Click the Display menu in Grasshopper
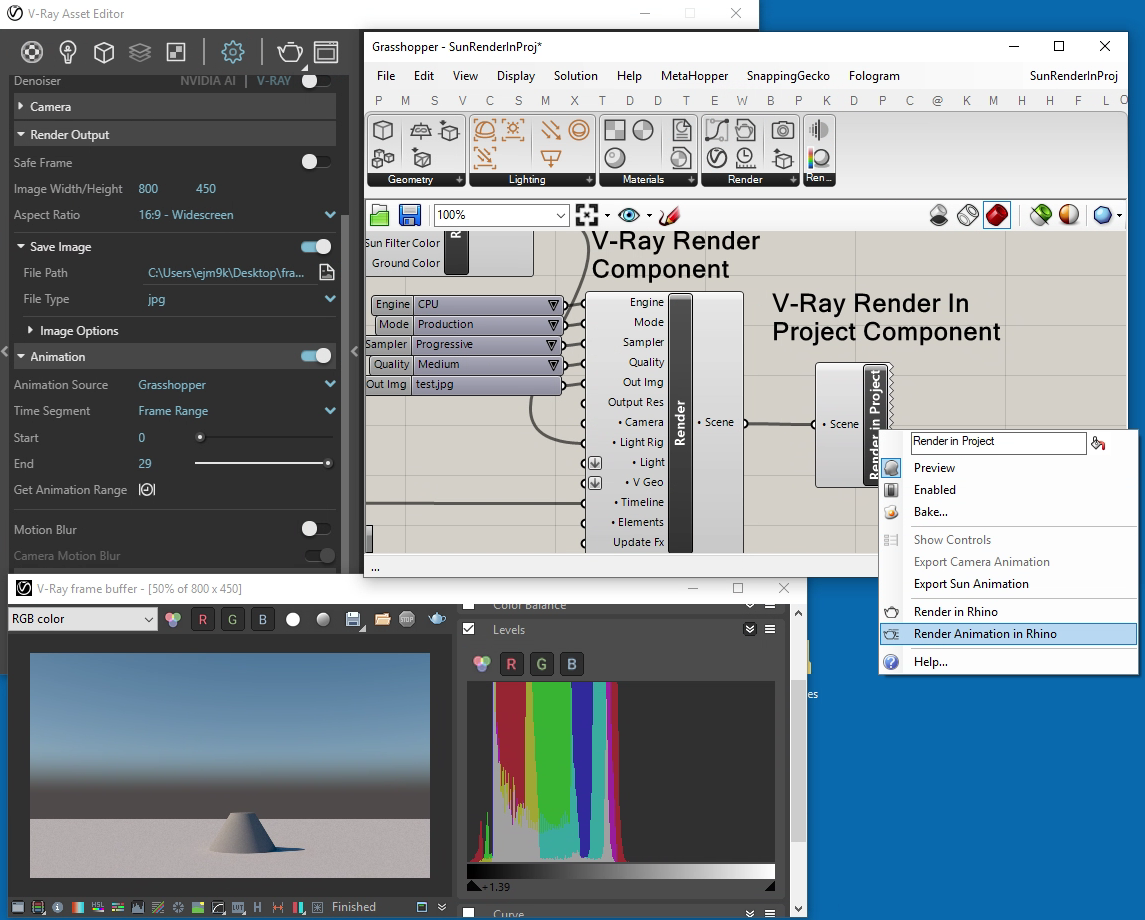The image size is (1145, 920). pos(516,76)
